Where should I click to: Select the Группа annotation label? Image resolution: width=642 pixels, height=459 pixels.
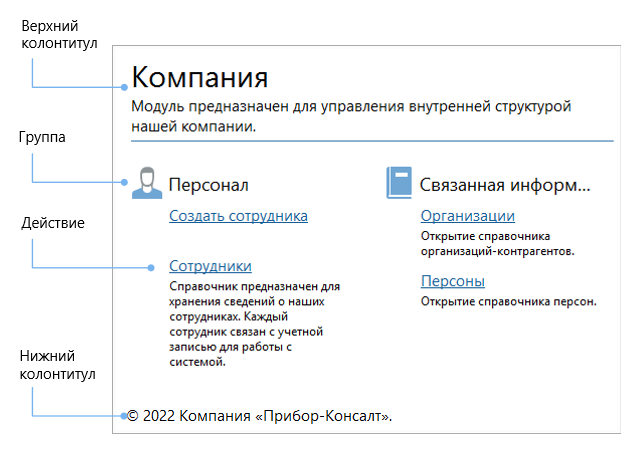point(43,138)
